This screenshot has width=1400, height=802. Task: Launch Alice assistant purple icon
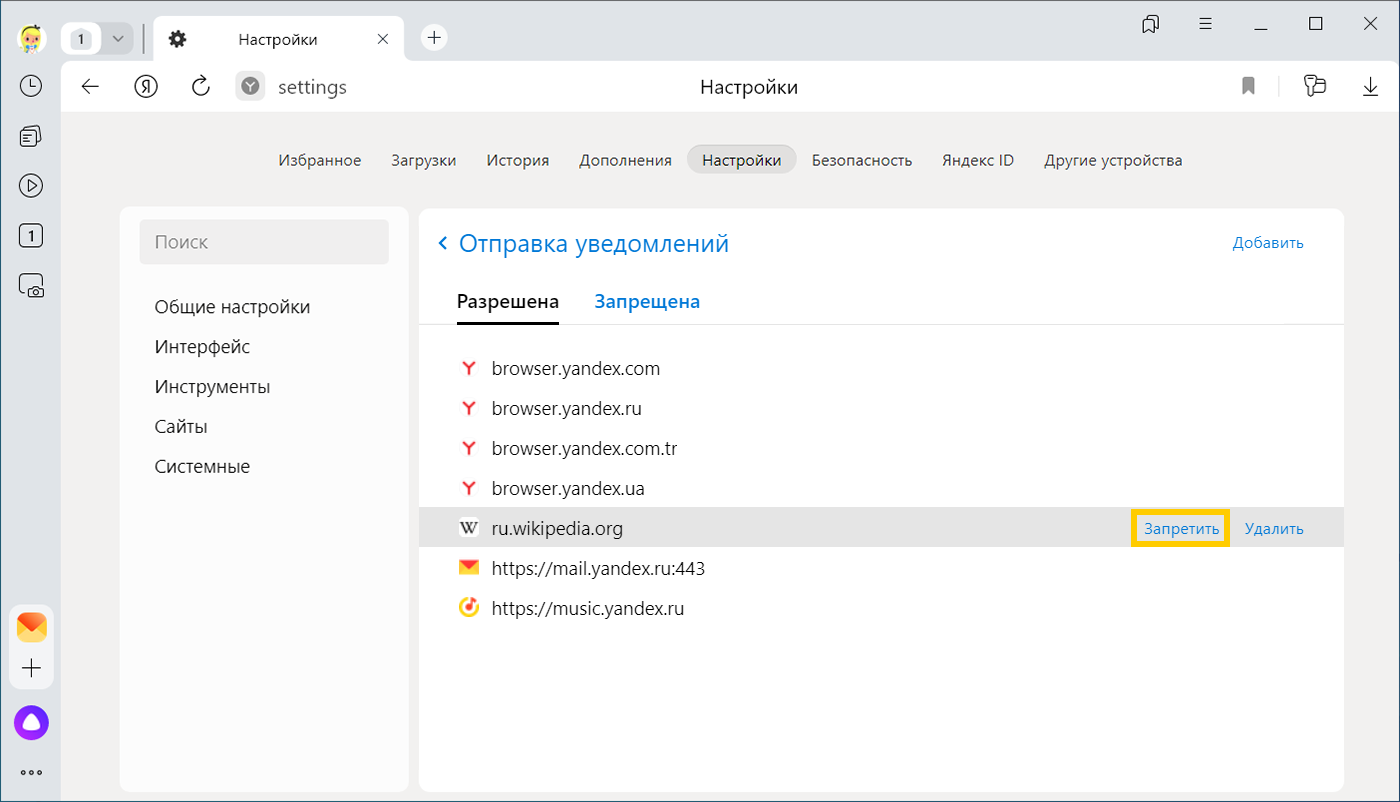point(31,723)
